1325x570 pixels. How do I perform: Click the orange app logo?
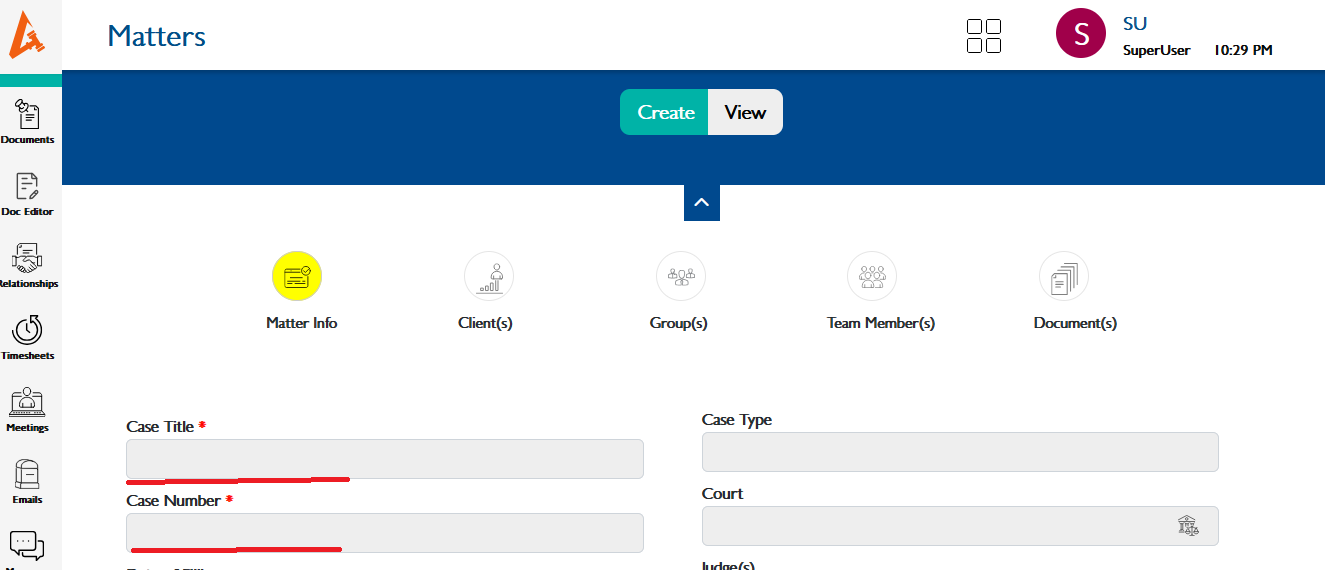tap(29, 34)
